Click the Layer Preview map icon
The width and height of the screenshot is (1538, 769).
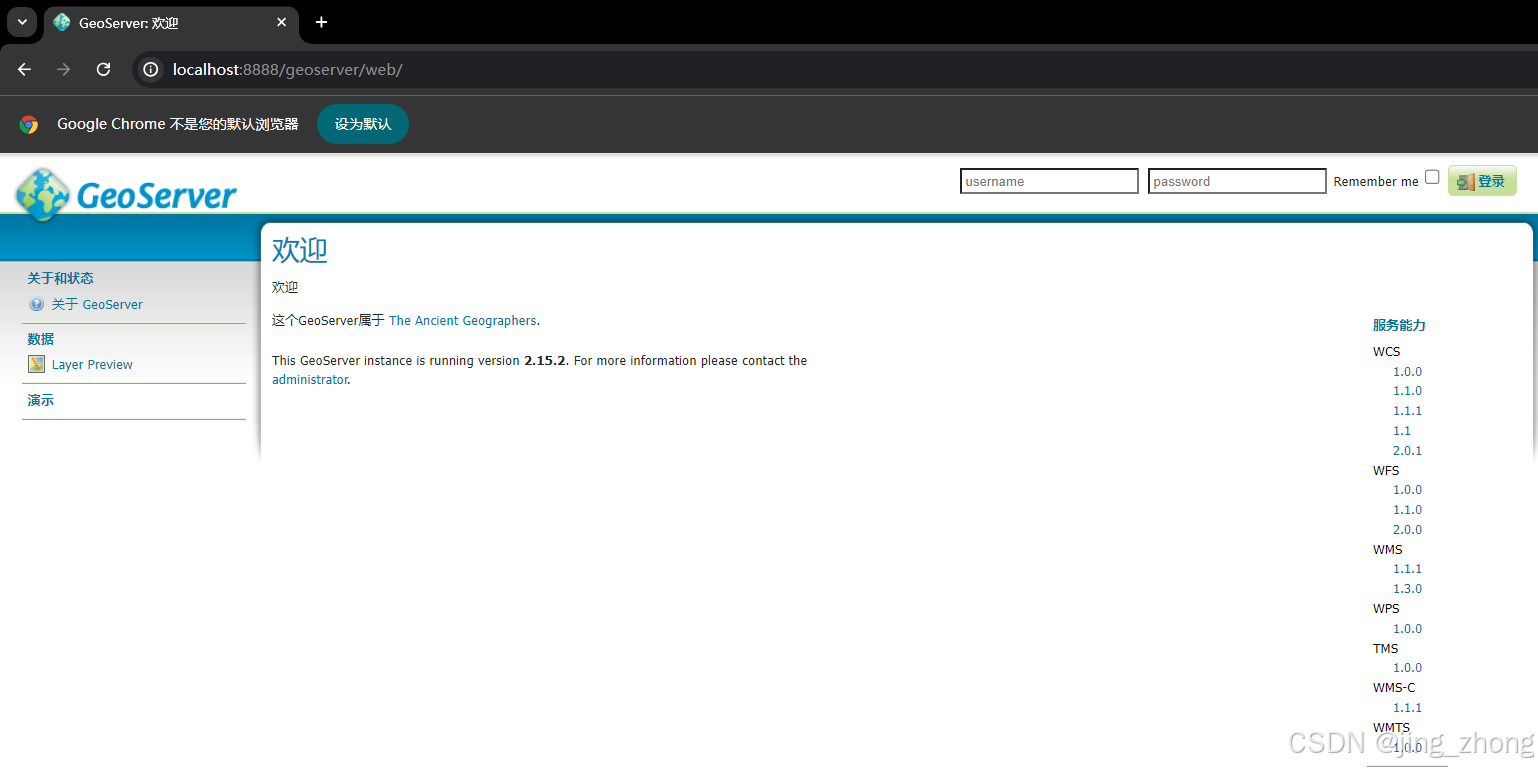click(x=37, y=364)
